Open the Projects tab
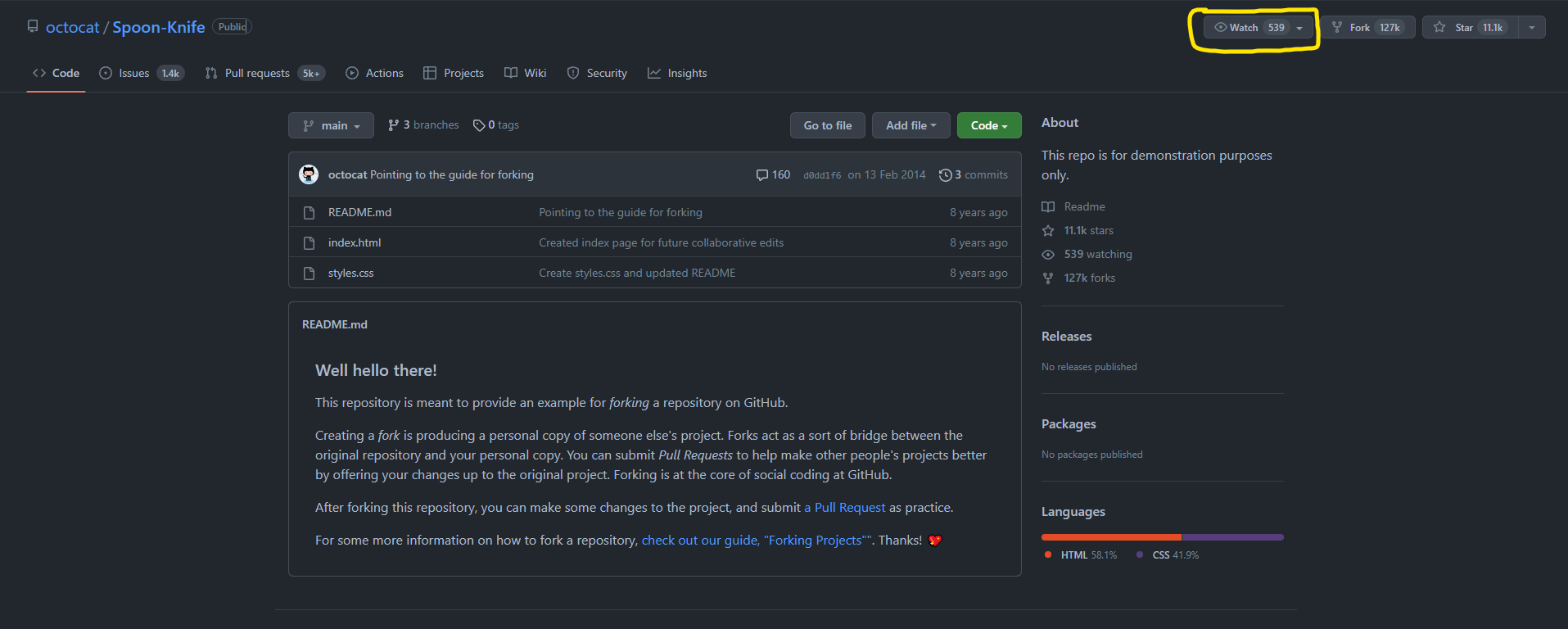 click(454, 73)
